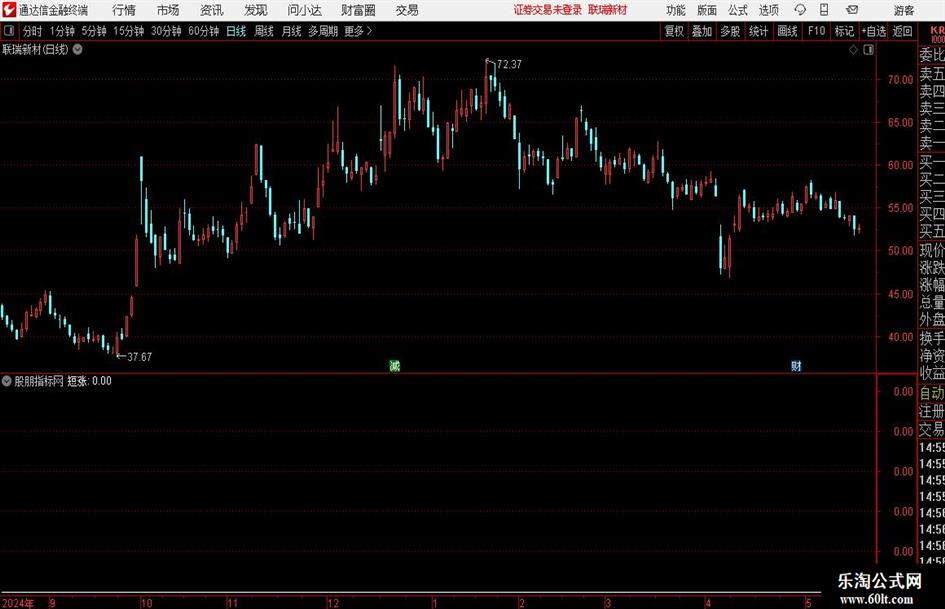The width and height of the screenshot is (945, 609).
Task: Click the 证券交易未登录 login link
Action: (548, 10)
